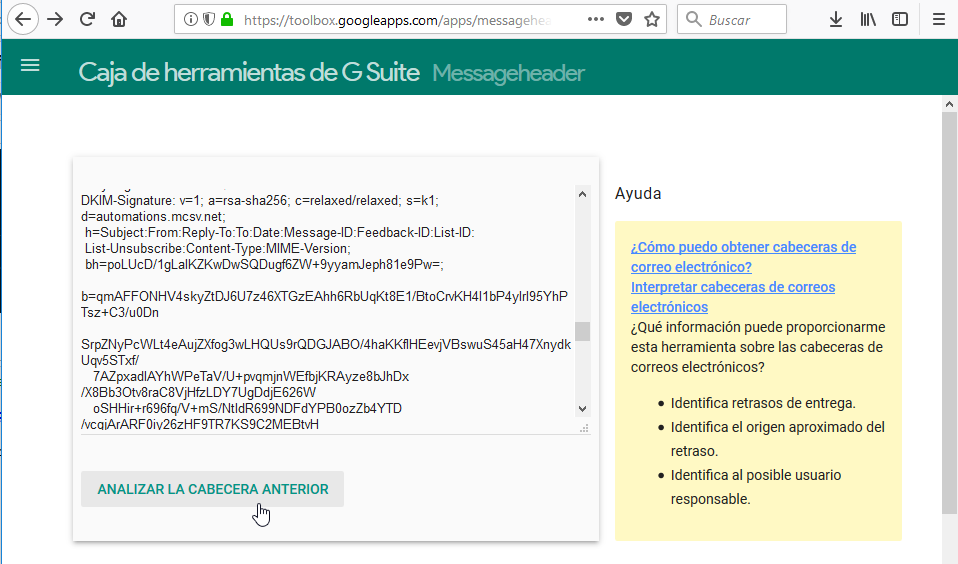Go forward with the browser forward arrow
This screenshot has height=564, width=958.
tap(55, 20)
